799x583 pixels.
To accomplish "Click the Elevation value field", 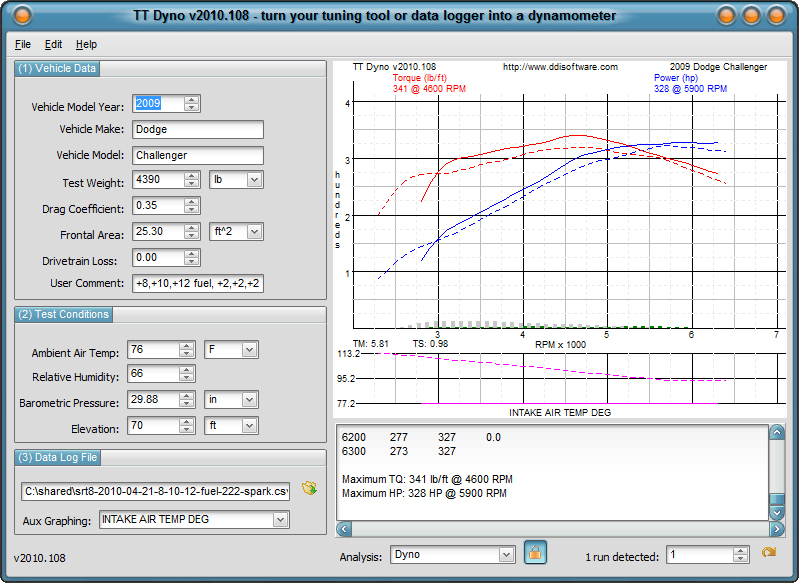I will pyautogui.click(x=153, y=426).
